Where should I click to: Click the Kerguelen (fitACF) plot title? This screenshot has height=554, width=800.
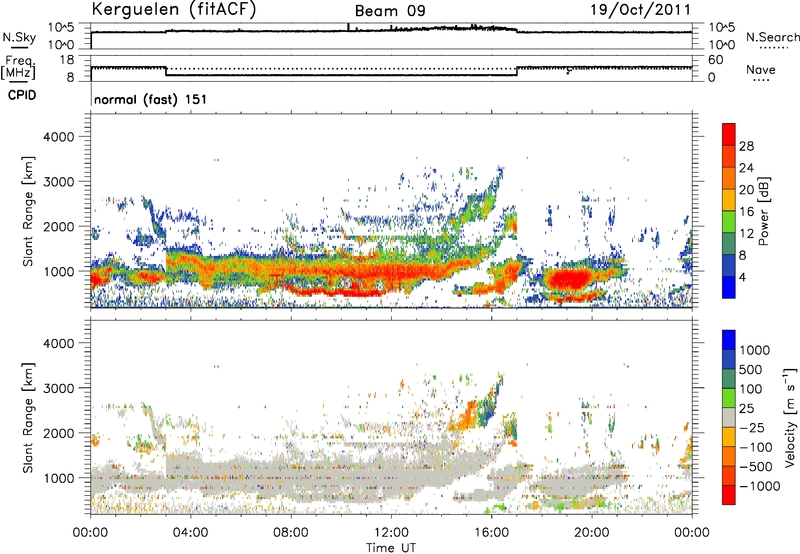(173, 10)
